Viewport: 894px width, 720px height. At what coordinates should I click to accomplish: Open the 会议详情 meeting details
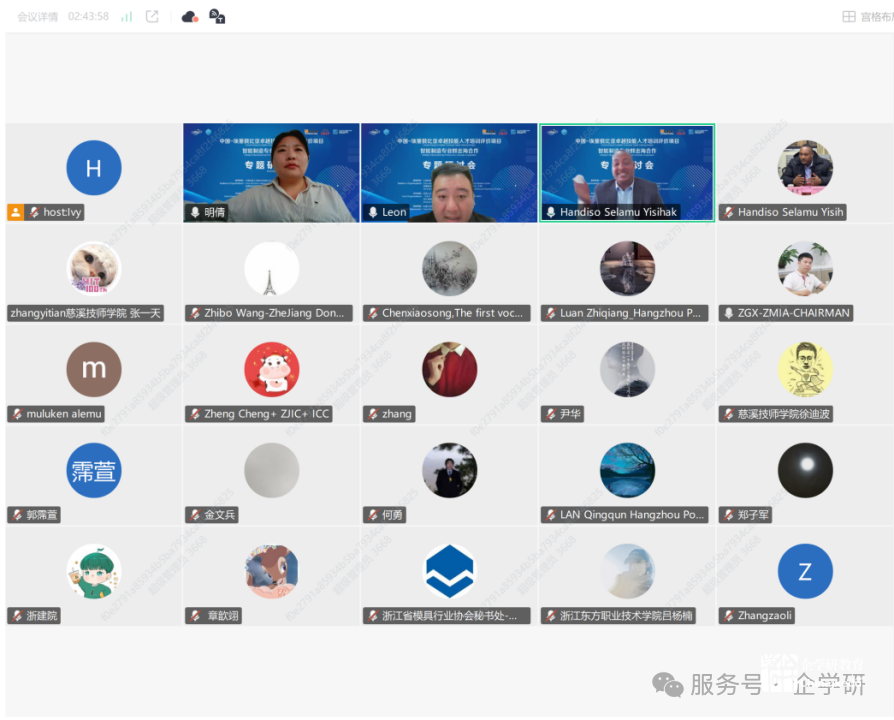pyautogui.click(x=37, y=17)
